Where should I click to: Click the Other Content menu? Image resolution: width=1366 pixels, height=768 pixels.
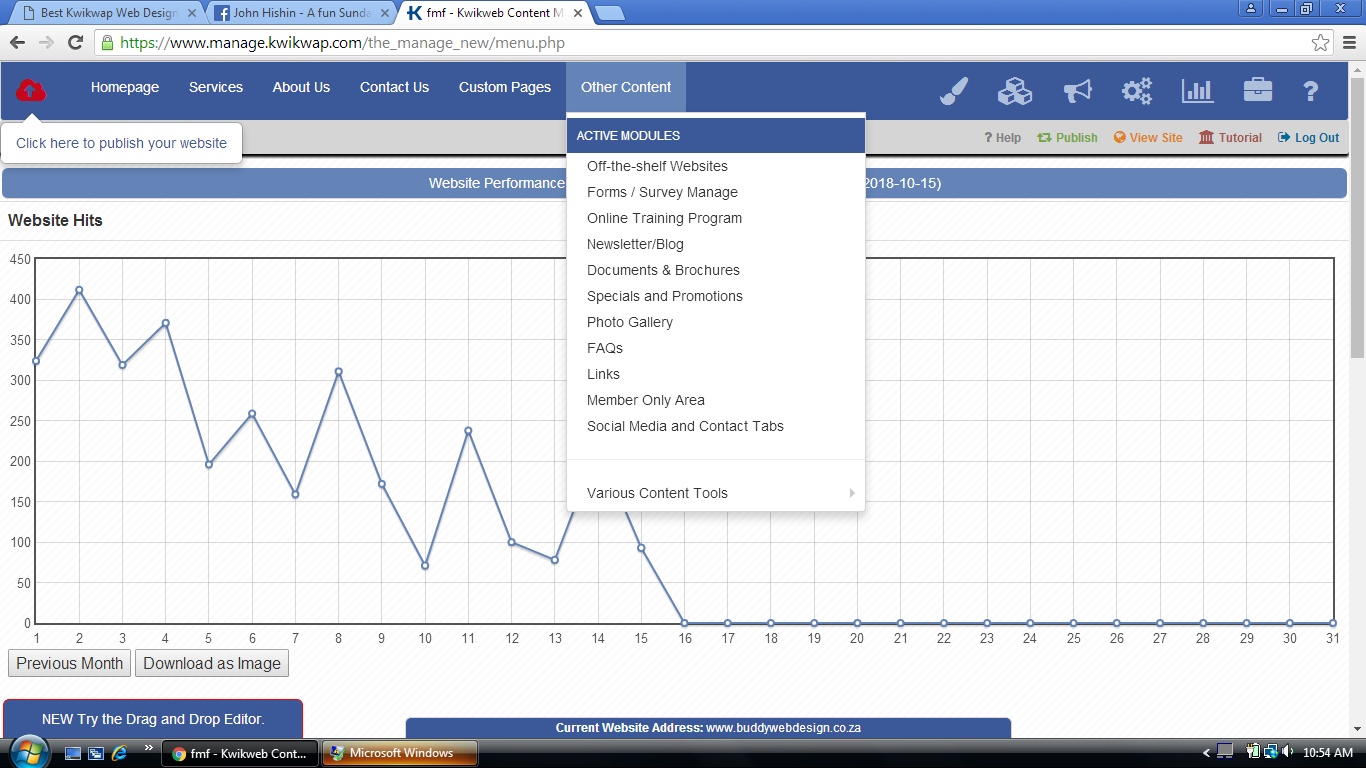(626, 87)
